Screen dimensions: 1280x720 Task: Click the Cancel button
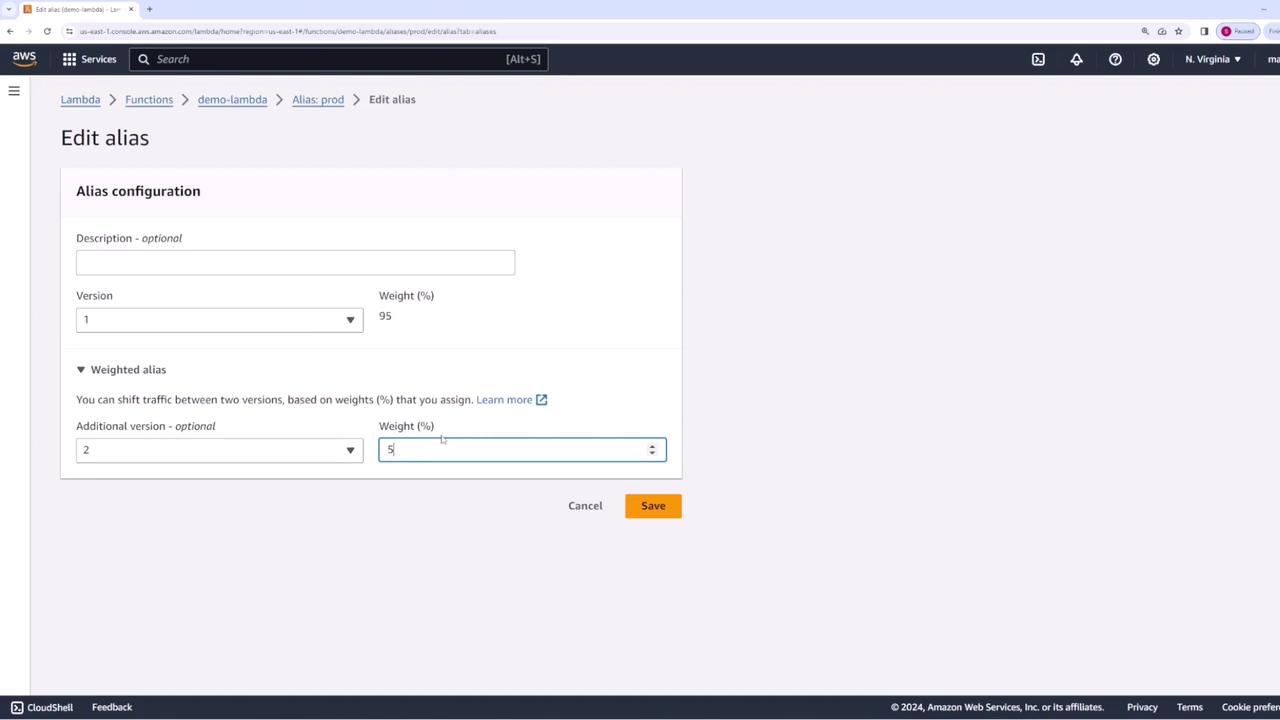(x=585, y=506)
